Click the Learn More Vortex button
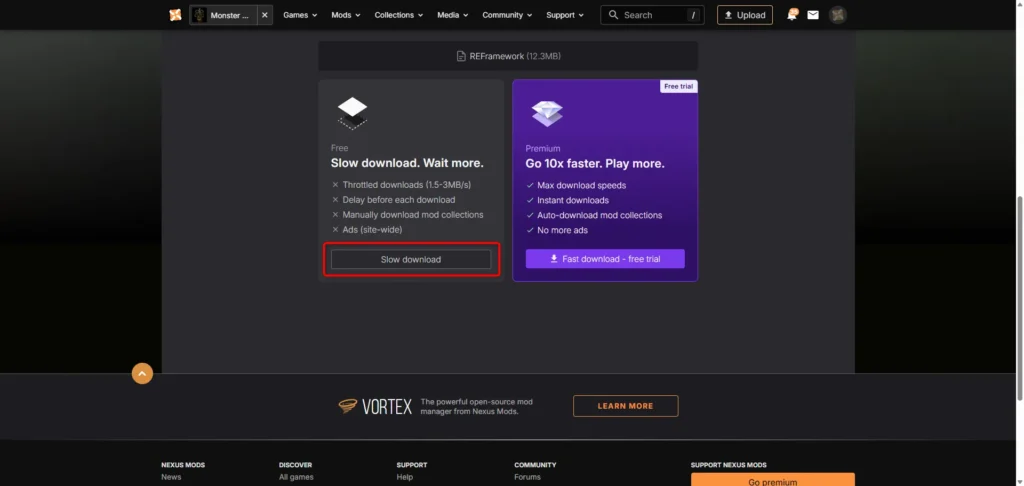 (x=625, y=406)
